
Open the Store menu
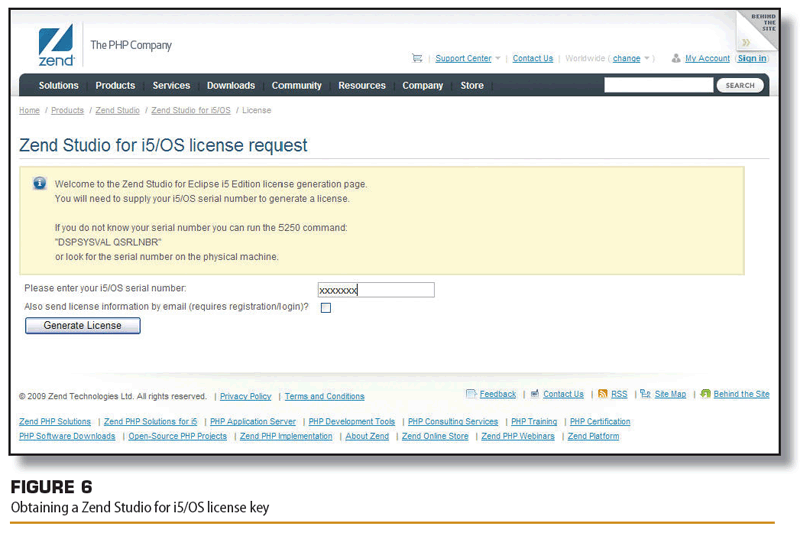click(472, 86)
